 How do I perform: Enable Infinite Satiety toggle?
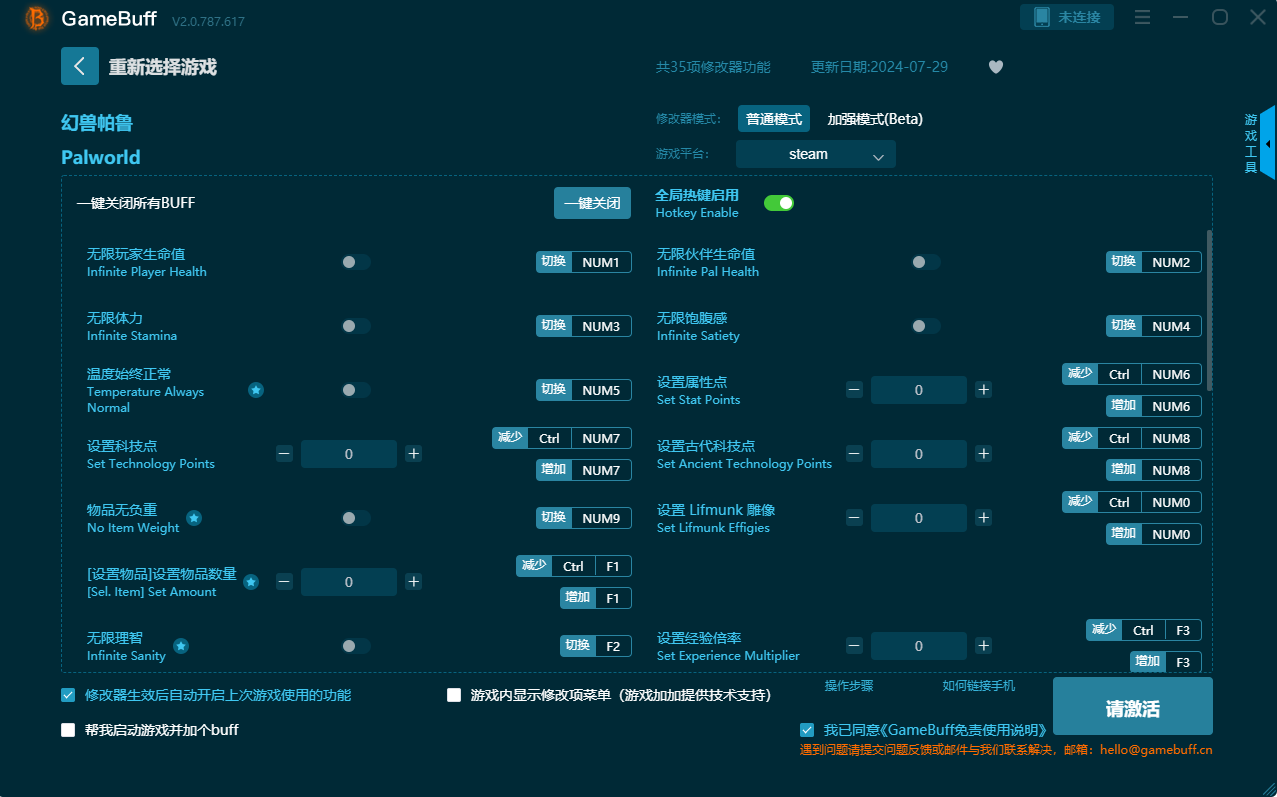(x=926, y=326)
